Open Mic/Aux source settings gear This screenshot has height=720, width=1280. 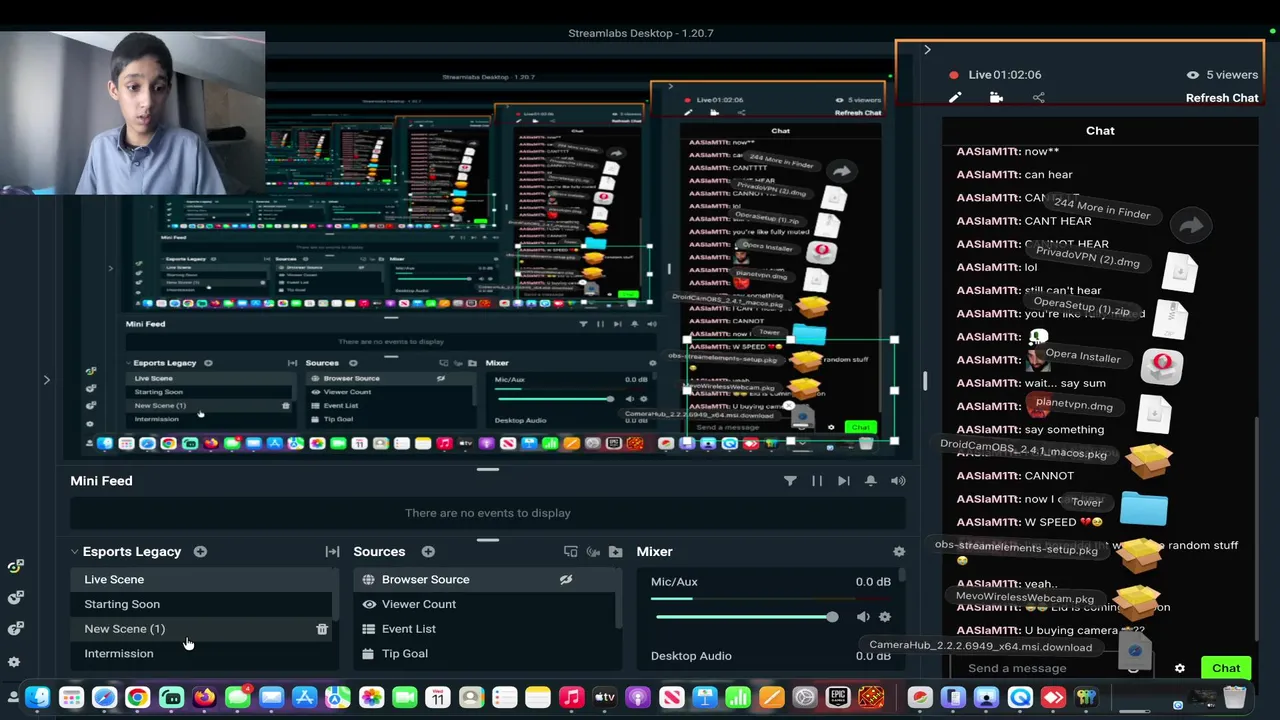pyautogui.click(x=884, y=617)
